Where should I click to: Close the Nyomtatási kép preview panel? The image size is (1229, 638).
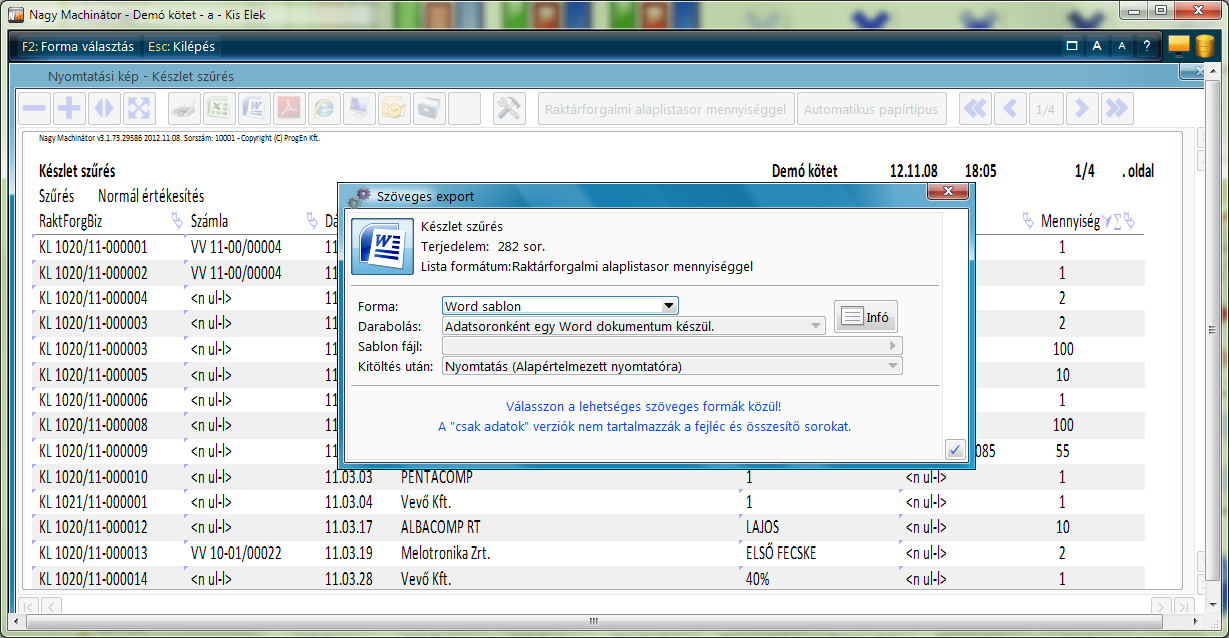pyautogui.click(x=1191, y=71)
